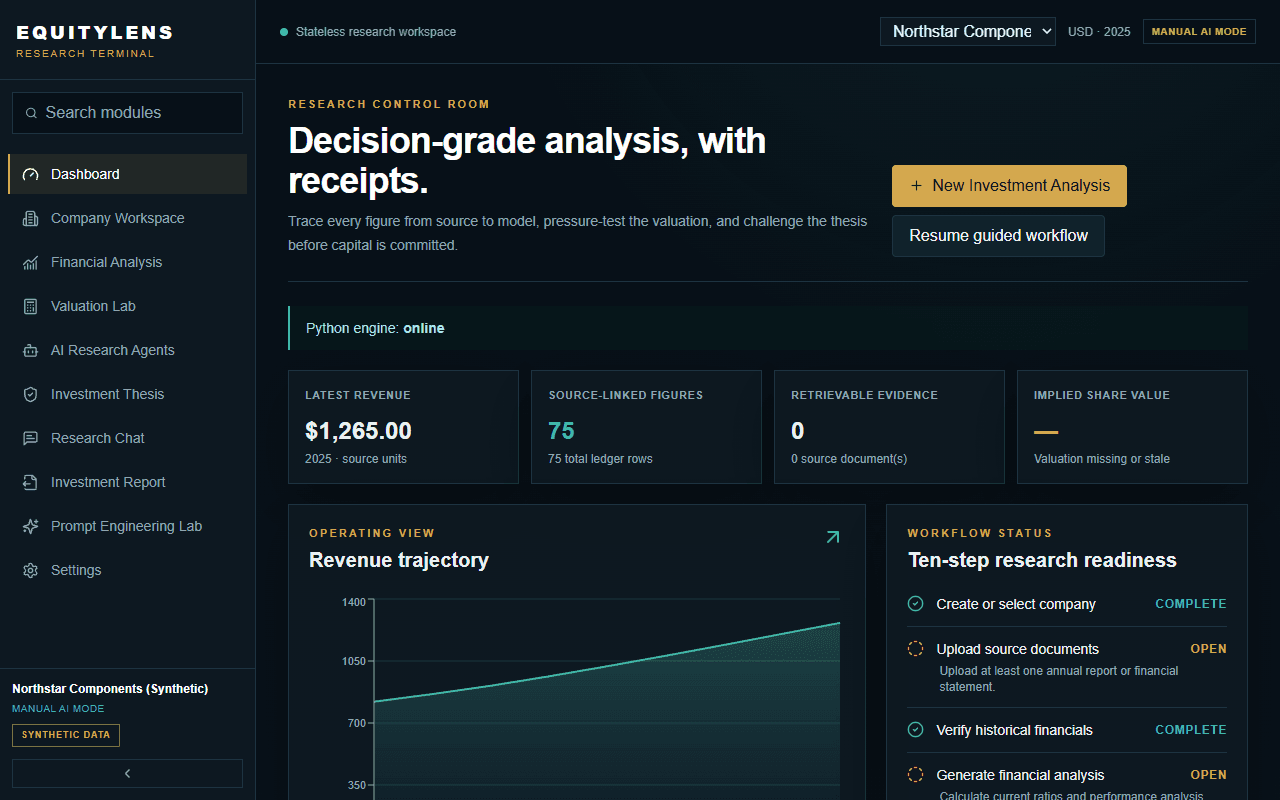Go to Company Workspace
The image size is (1280, 800).
(127, 218)
